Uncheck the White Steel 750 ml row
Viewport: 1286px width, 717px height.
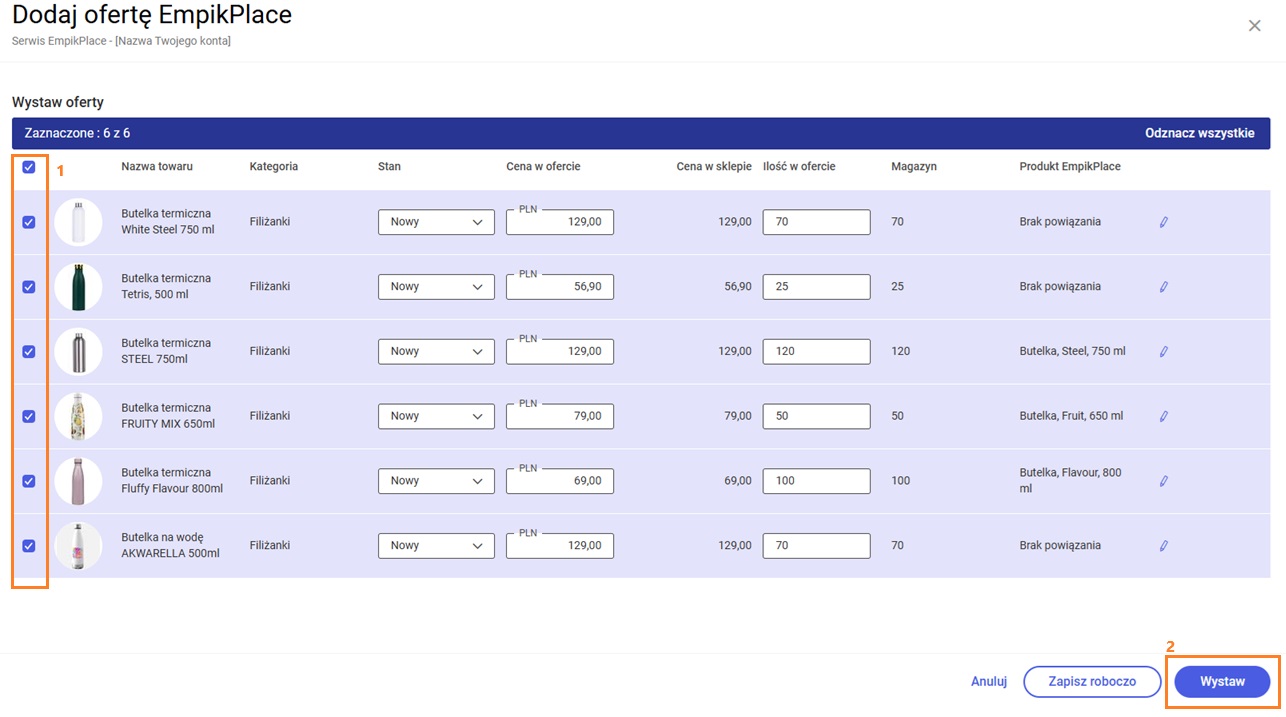[x=29, y=222]
